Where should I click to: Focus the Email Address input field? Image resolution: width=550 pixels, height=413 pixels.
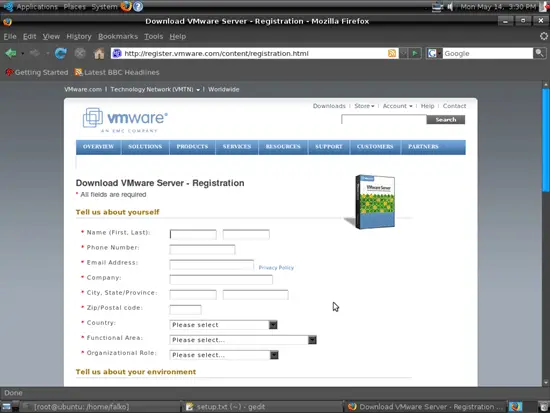click(212, 265)
